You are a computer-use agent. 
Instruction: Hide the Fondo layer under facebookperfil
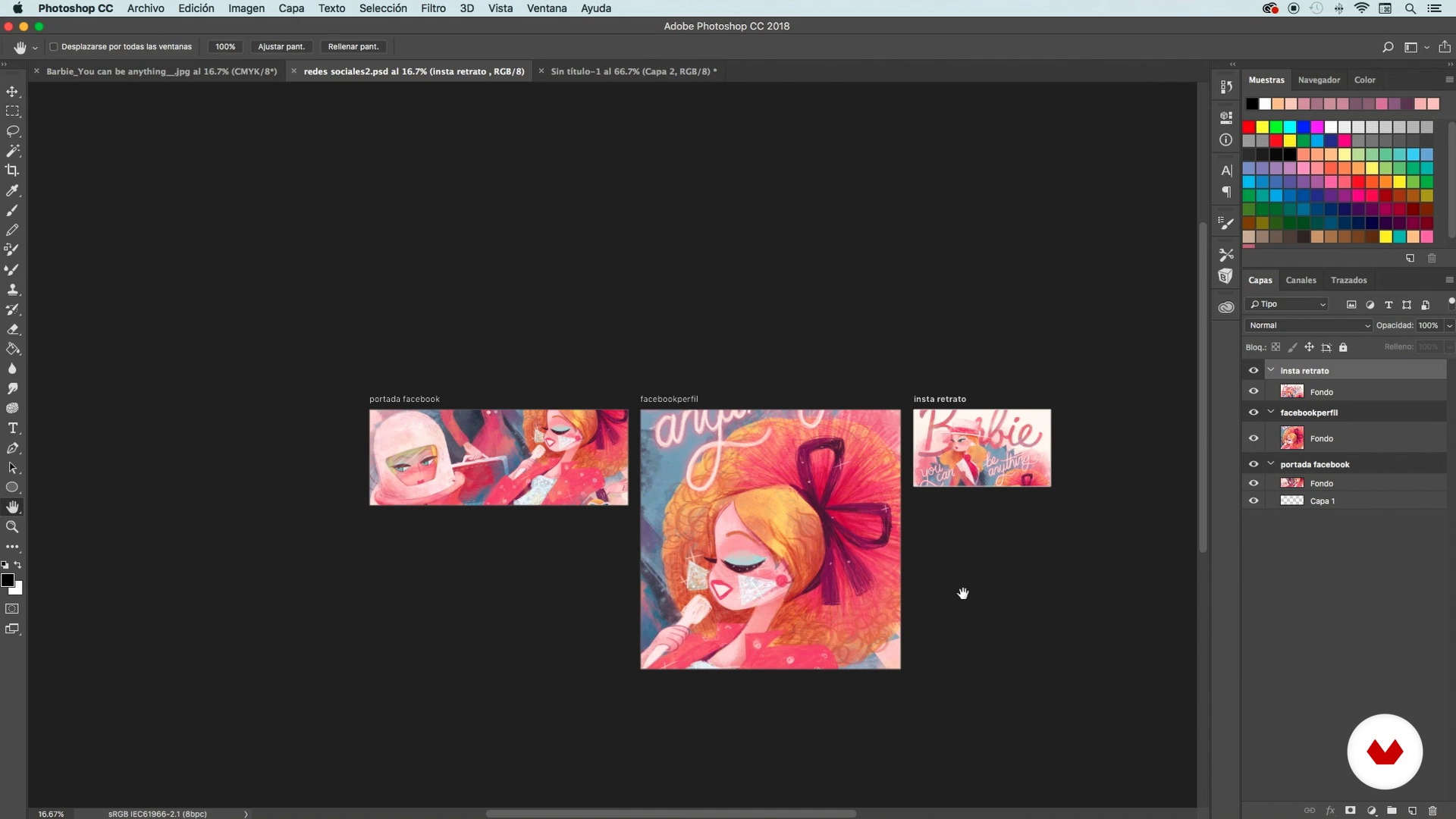(x=1254, y=438)
